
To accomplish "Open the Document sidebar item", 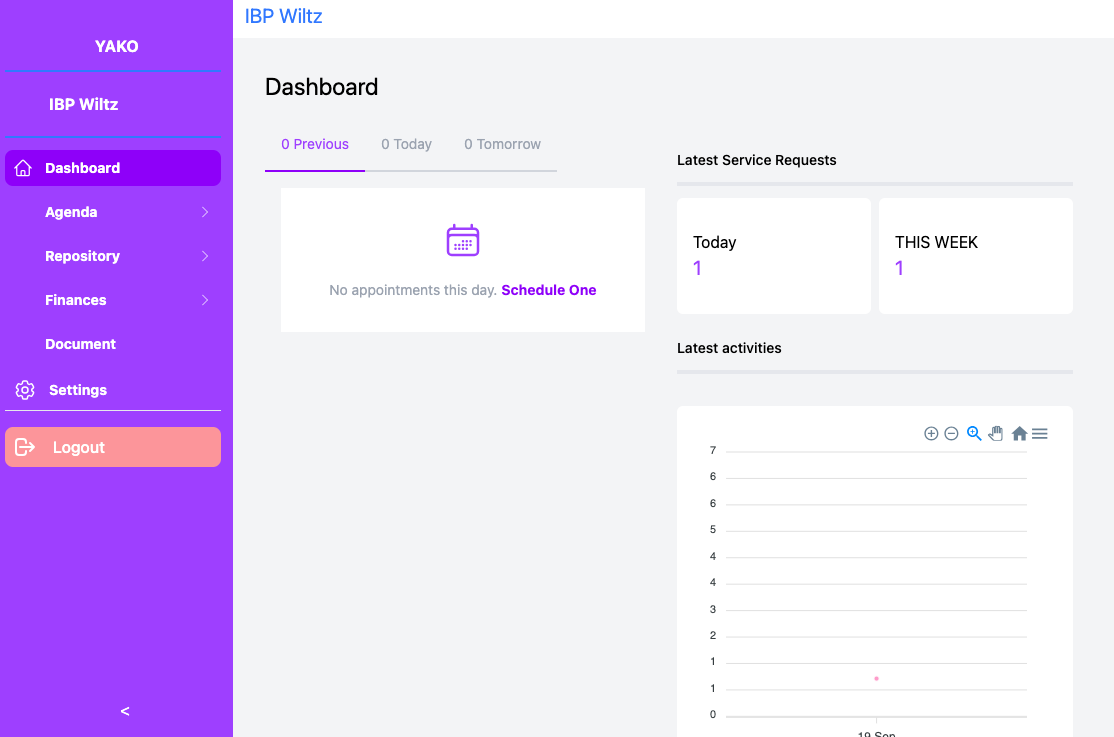I will coord(80,344).
